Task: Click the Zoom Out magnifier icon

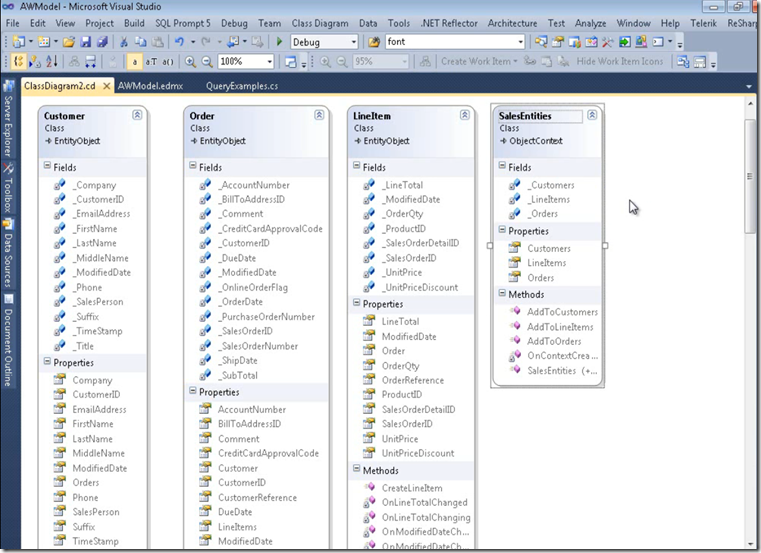Action: pyautogui.click(x=207, y=62)
